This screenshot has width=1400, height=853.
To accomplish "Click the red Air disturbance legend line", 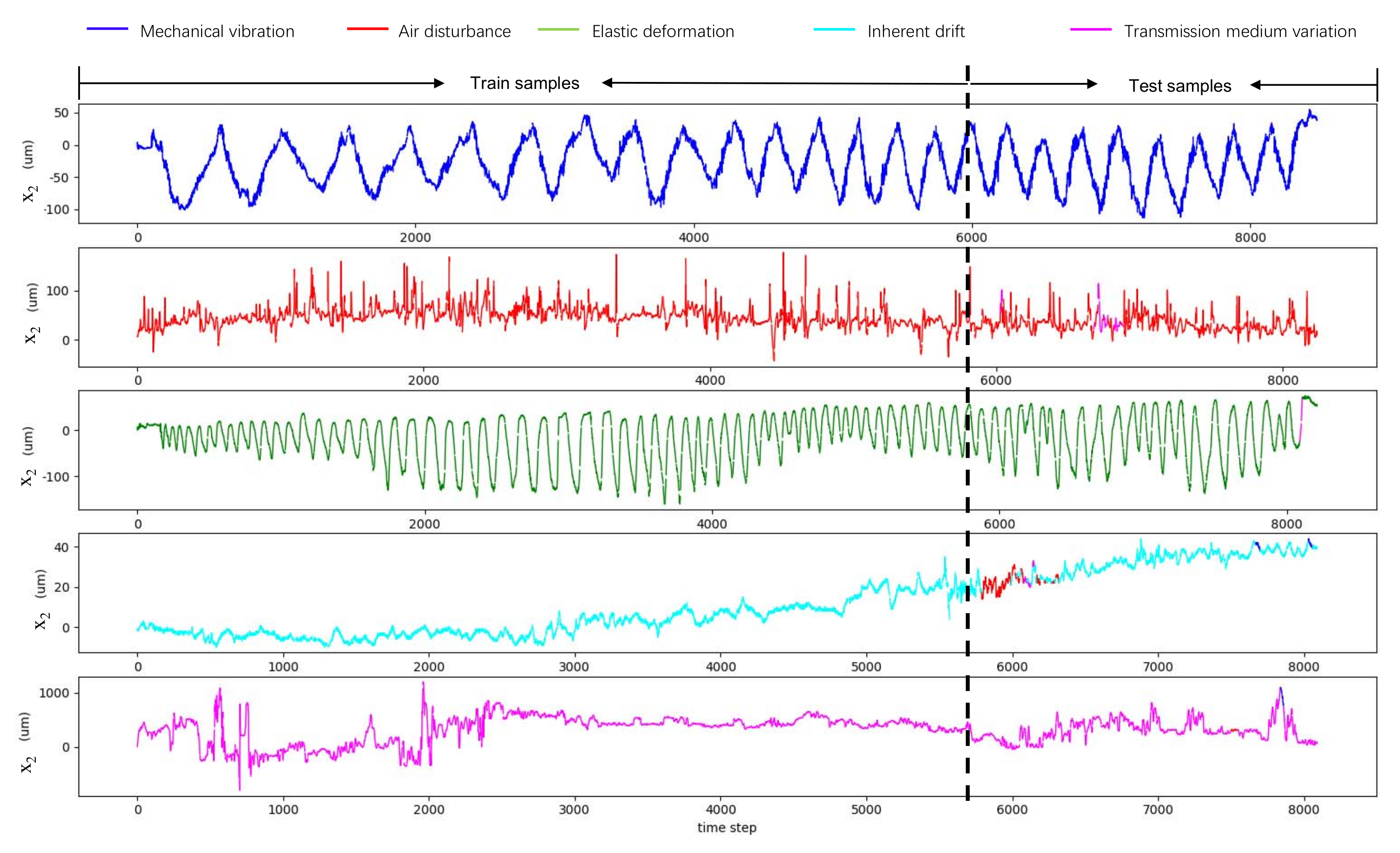I will 368,29.
